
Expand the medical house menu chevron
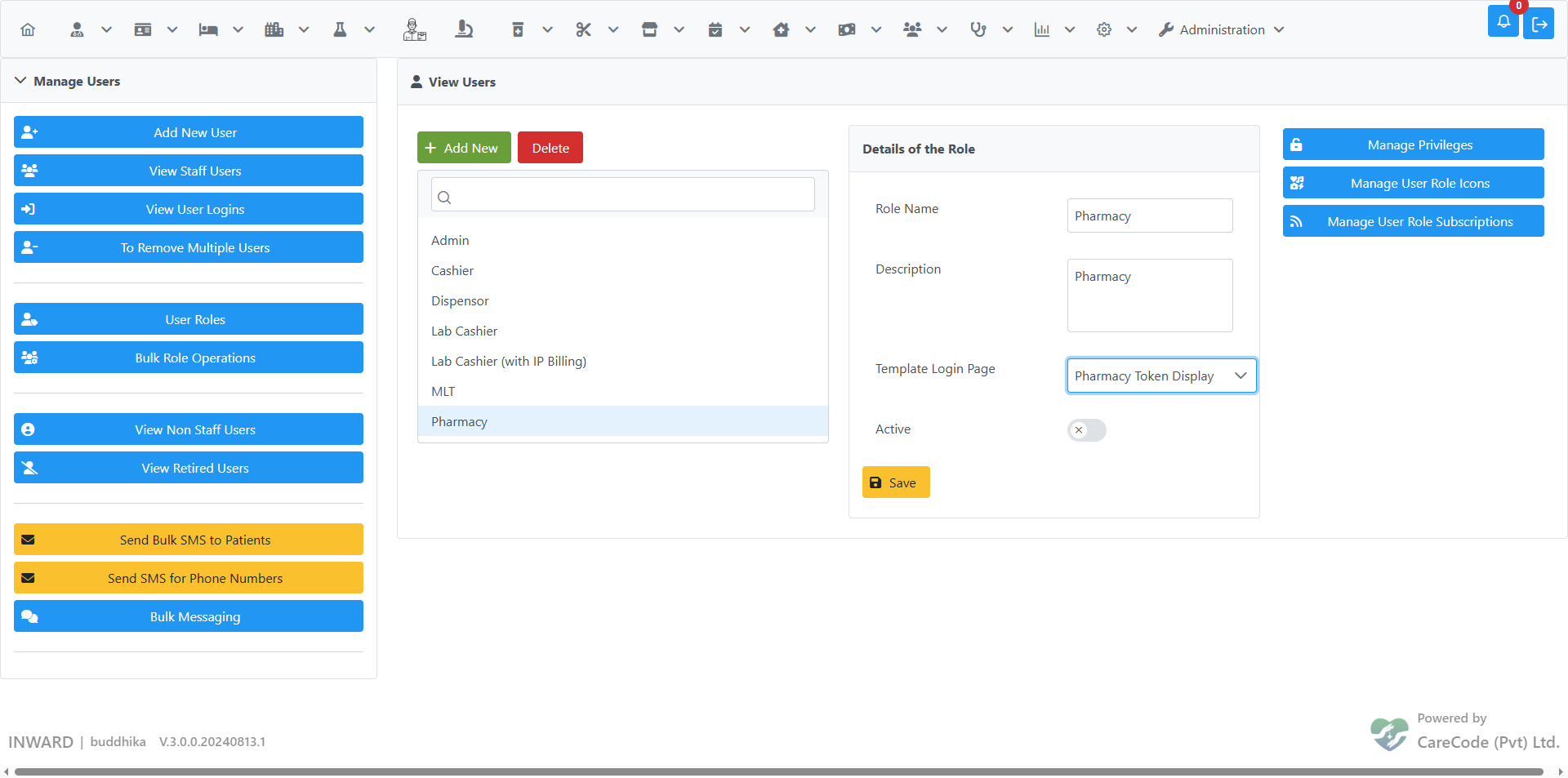pyautogui.click(x=810, y=29)
